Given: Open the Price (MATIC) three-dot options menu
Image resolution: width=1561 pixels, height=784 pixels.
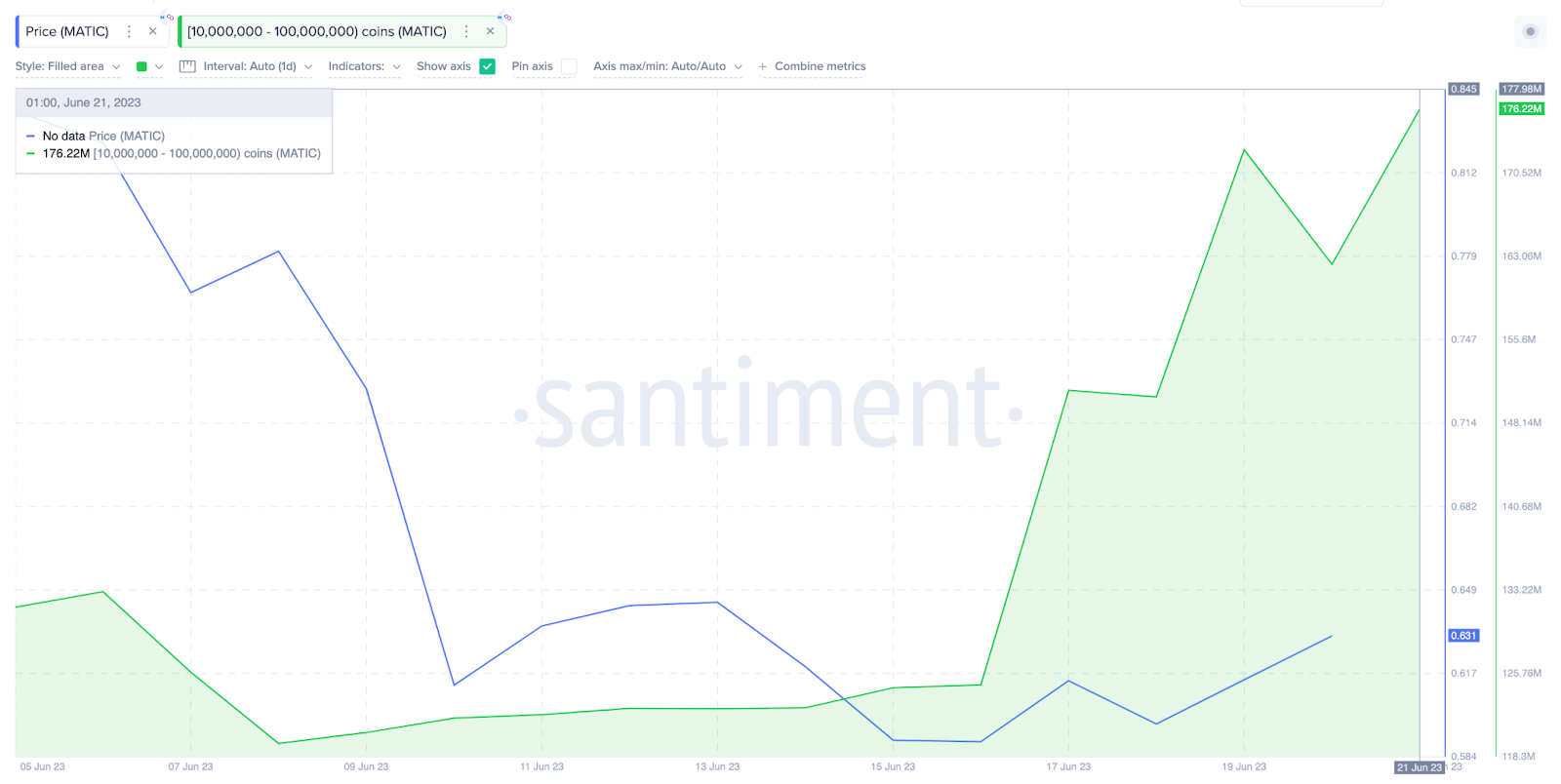Looking at the screenshot, I should pyautogui.click(x=129, y=31).
